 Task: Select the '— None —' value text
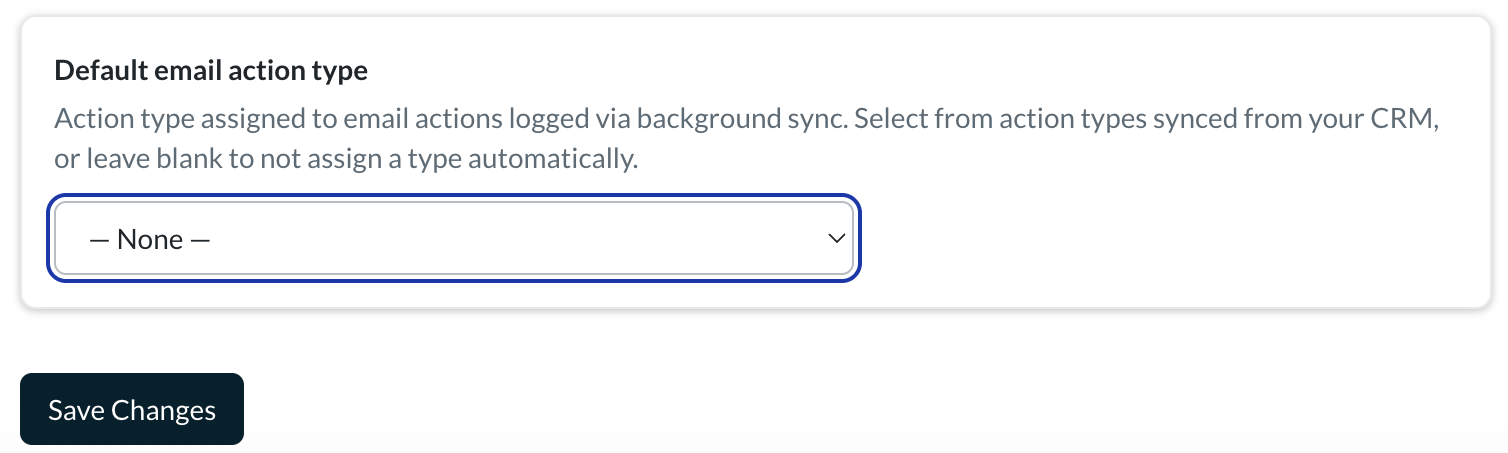pos(150,240)
